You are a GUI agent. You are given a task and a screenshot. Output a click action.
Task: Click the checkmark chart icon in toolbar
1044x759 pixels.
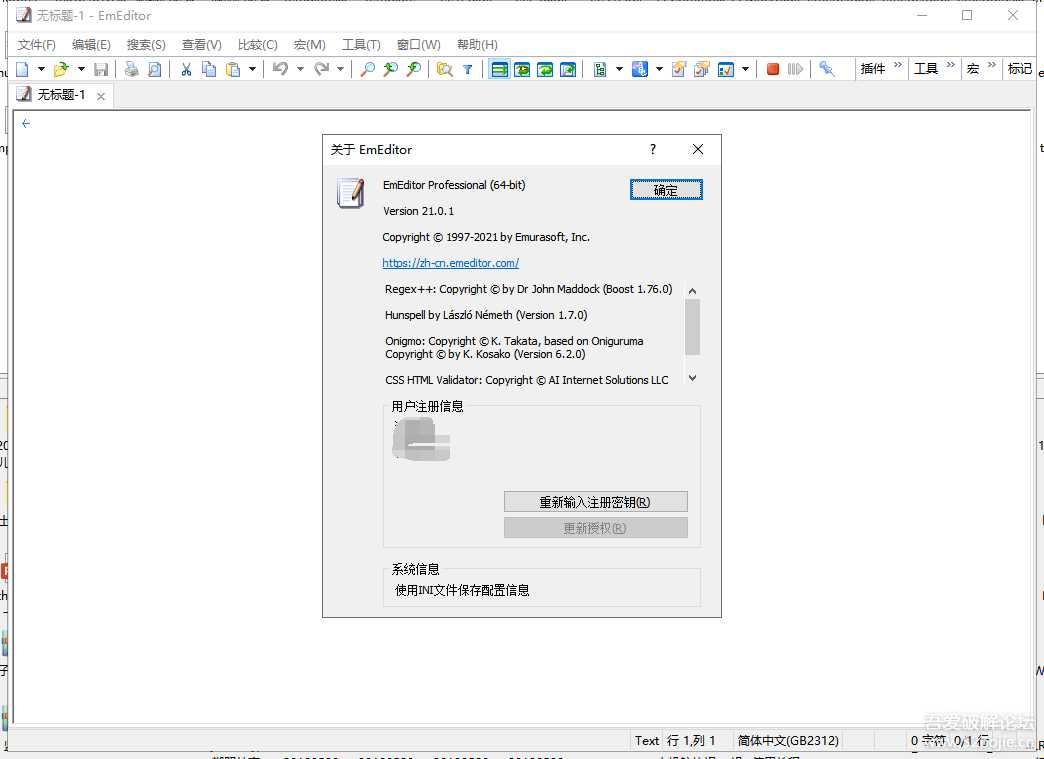coord(726,69)
